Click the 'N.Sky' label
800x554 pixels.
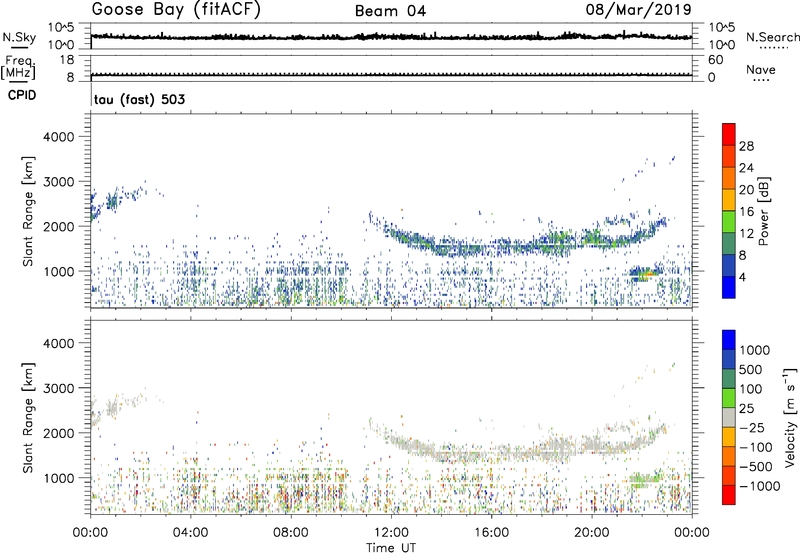pyautogui.click(x=19, y=37)
